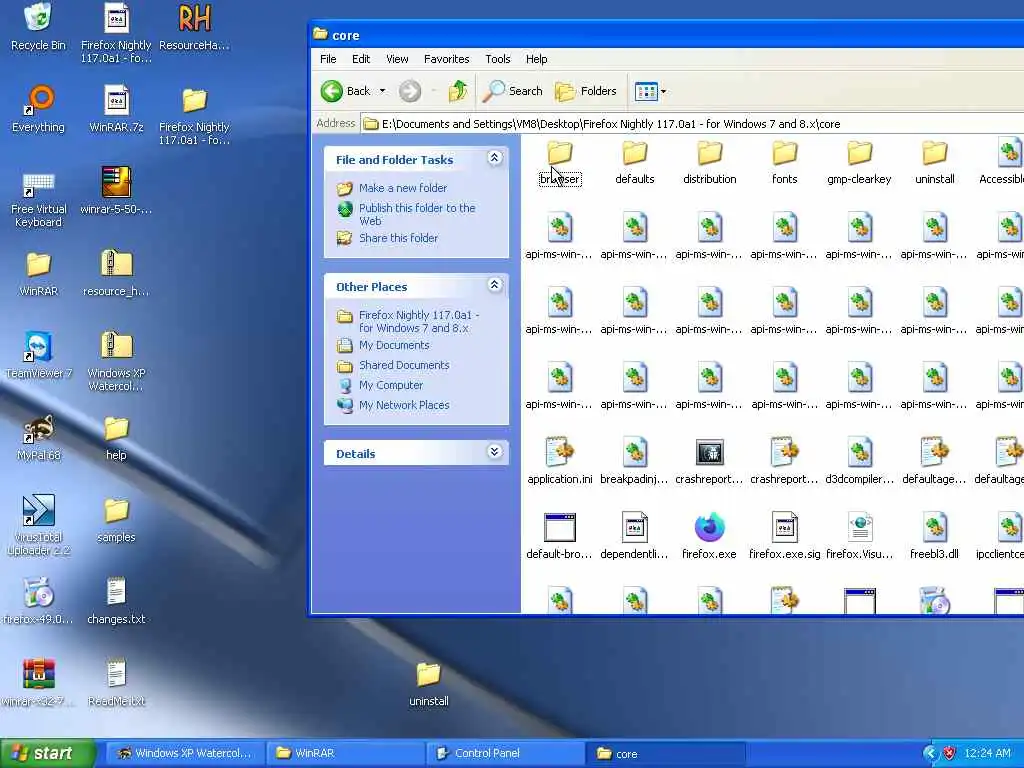Viewport: 1024px width, 768px height.
Task: Collapse the Other Places panel
Action: (x=494, y=285)
